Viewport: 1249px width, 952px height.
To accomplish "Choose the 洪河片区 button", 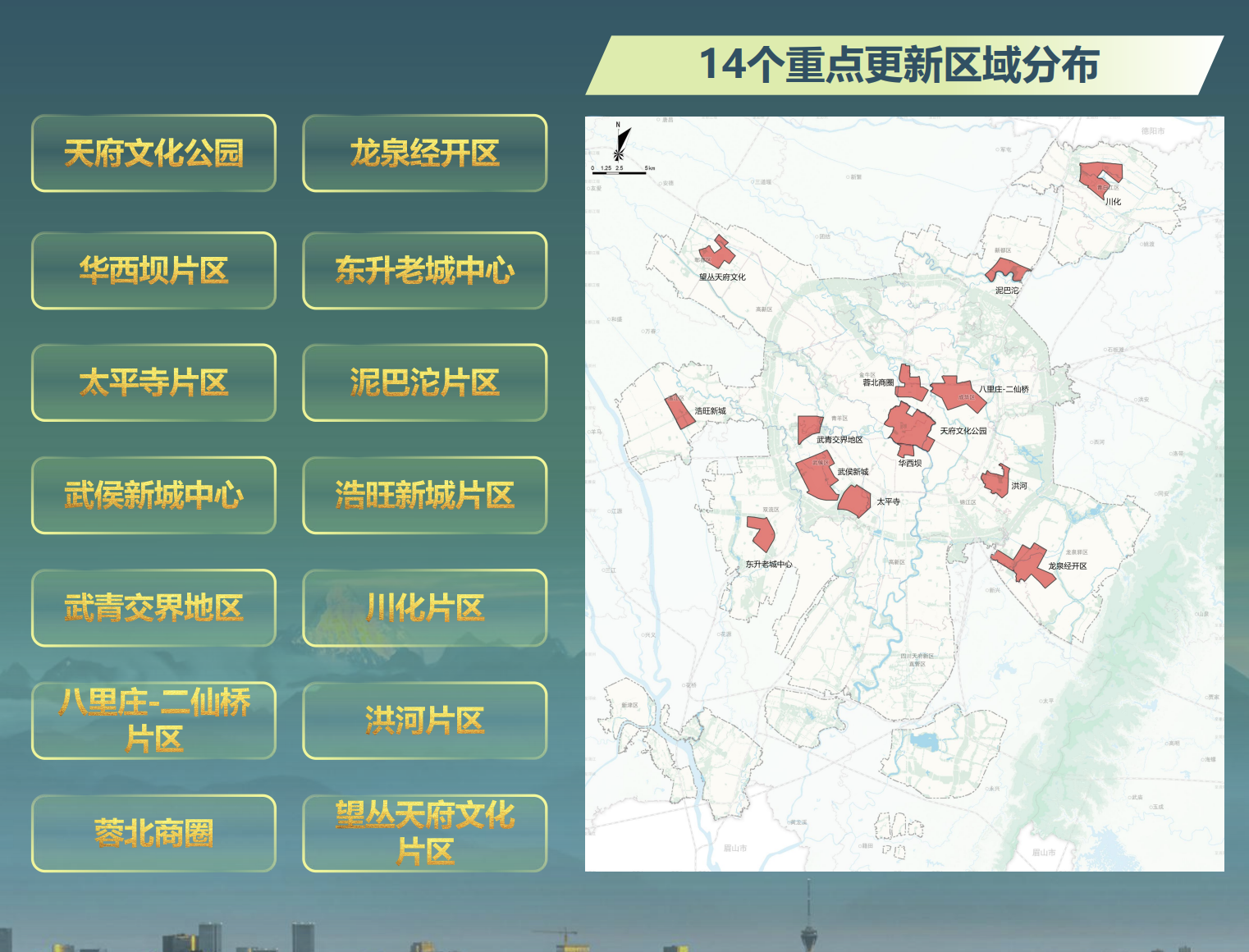I will (424, 721).
